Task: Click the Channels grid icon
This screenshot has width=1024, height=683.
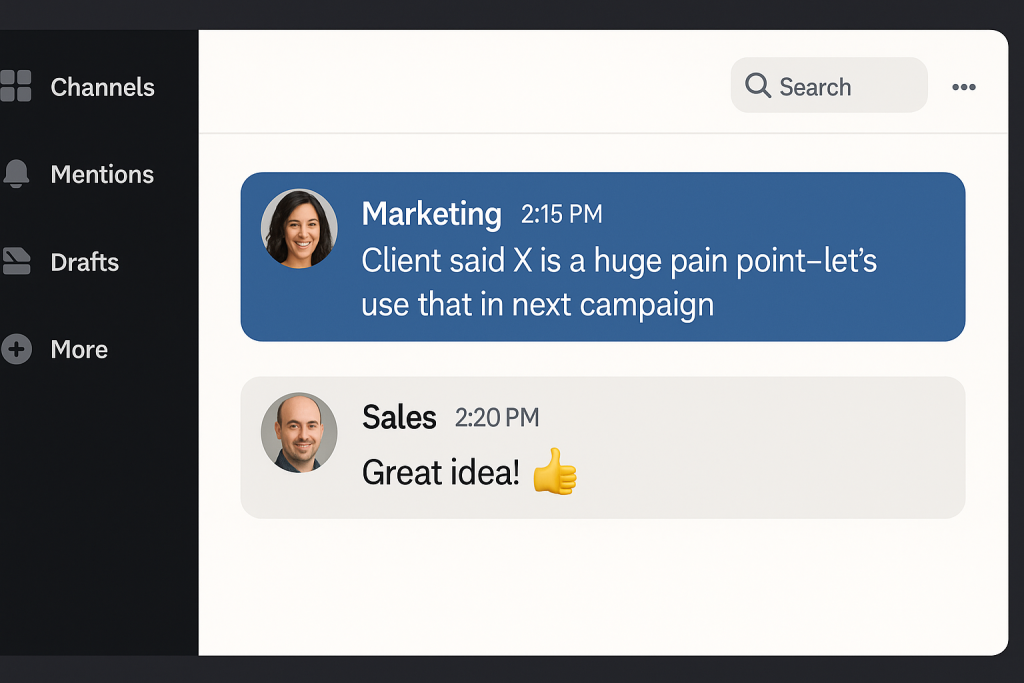Action: point(15,87)
